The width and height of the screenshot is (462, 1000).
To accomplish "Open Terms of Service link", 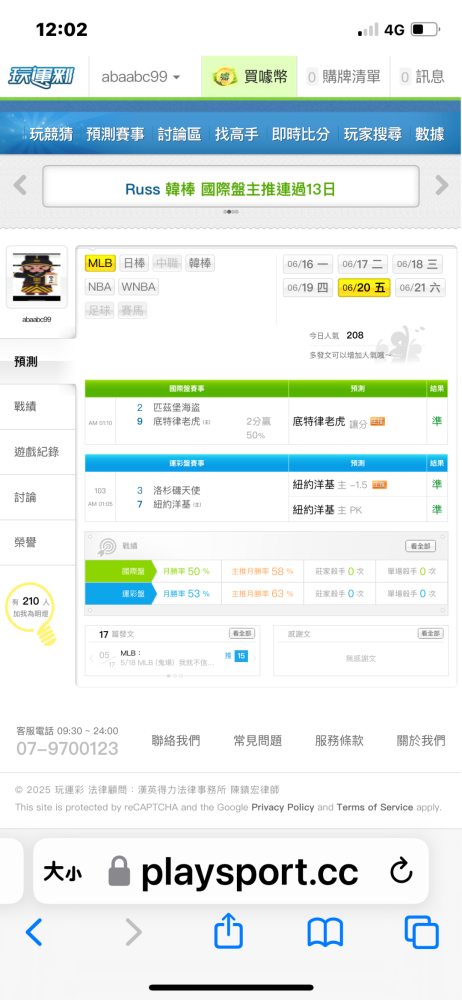I will [375, 807].
